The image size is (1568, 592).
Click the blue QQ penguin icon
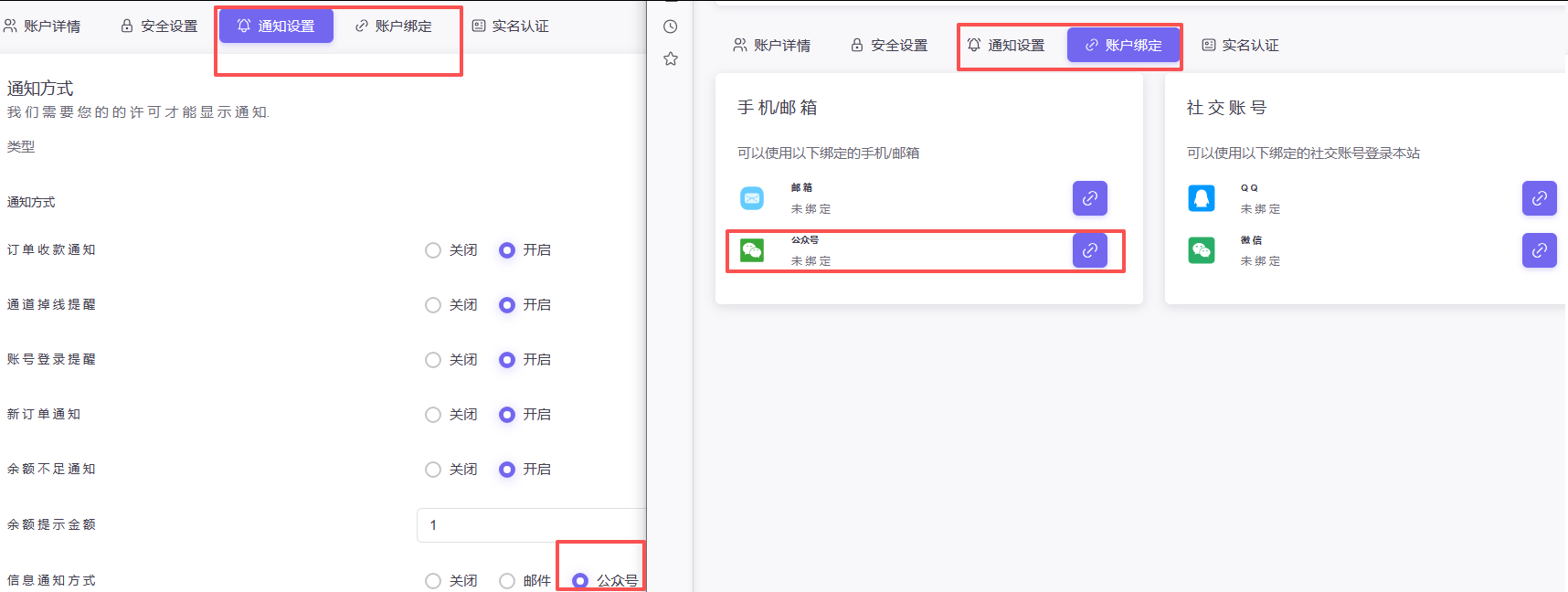point(1201,198)
